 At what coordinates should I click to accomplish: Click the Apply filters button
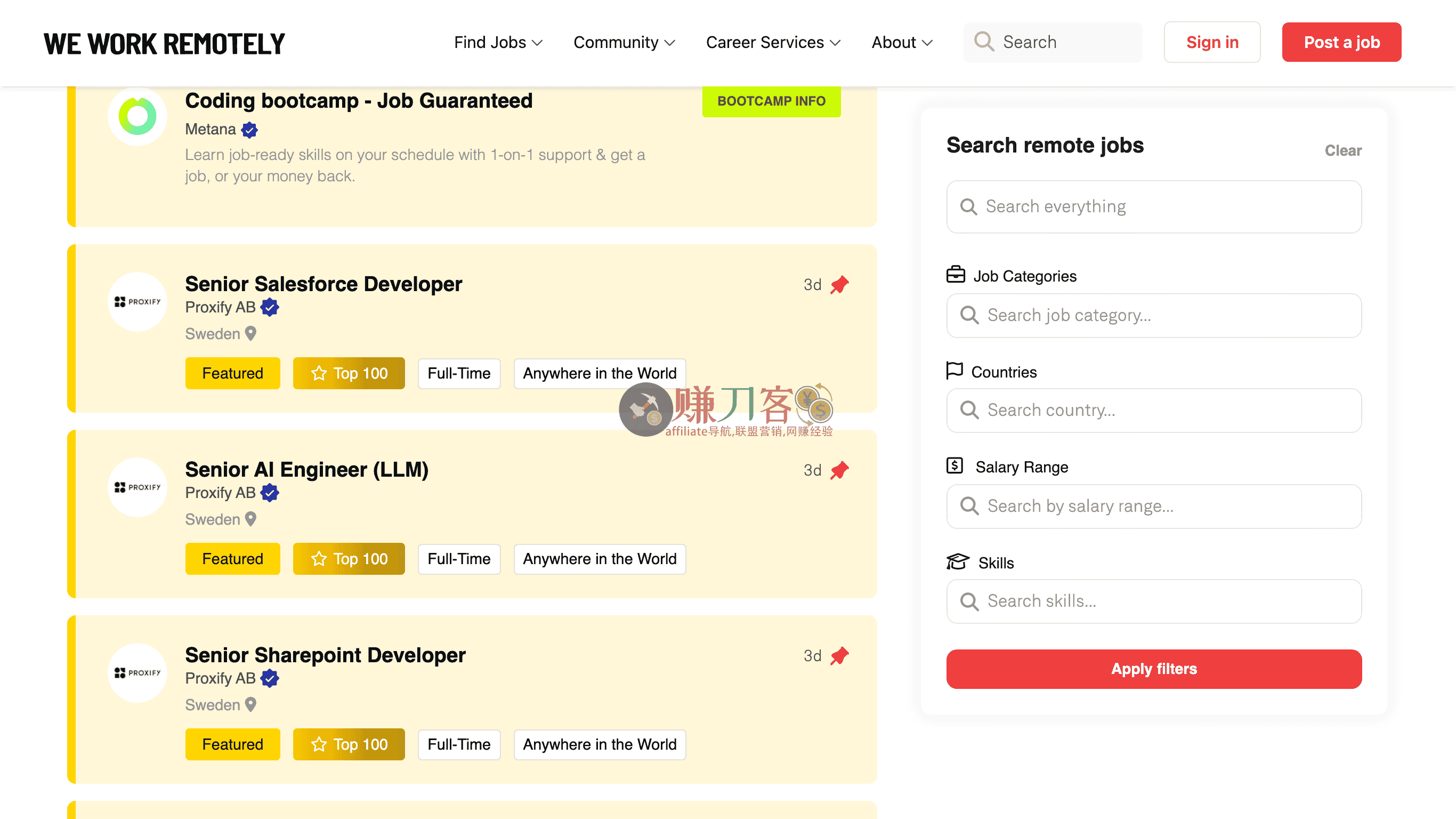coord(1154,669)
